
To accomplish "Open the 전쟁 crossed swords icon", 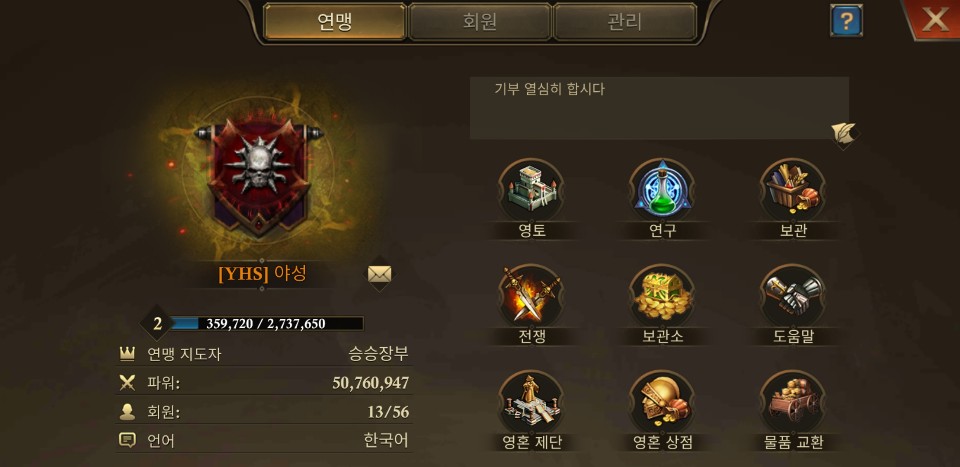I will [x=531, y=296].
